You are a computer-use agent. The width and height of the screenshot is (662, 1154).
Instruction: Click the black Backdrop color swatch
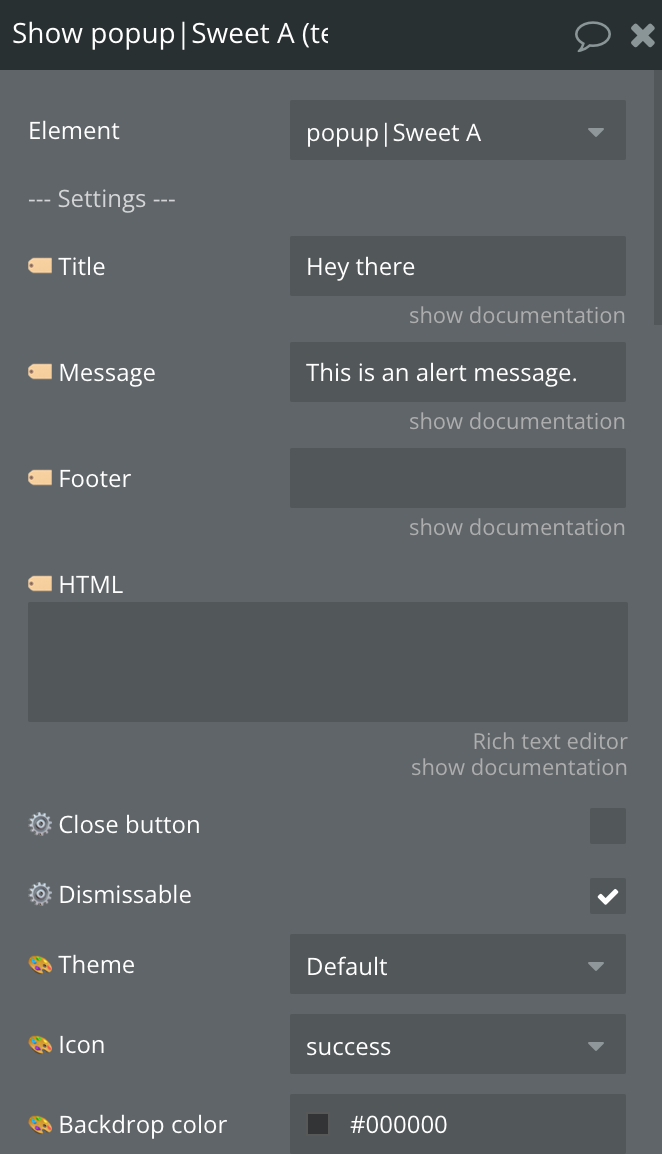coord(318,1124)
